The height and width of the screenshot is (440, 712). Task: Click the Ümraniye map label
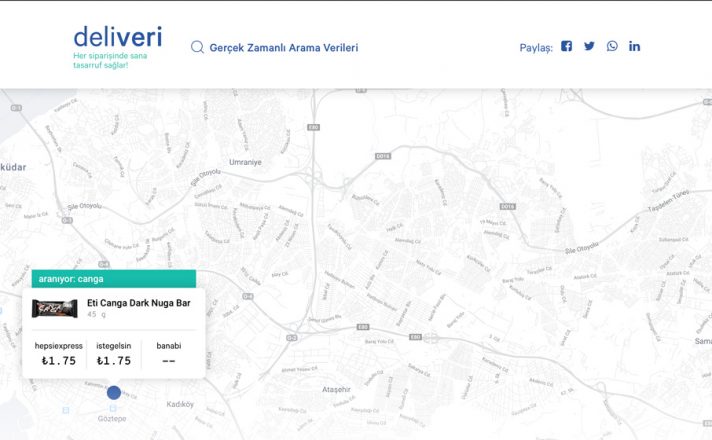[245, 162]
